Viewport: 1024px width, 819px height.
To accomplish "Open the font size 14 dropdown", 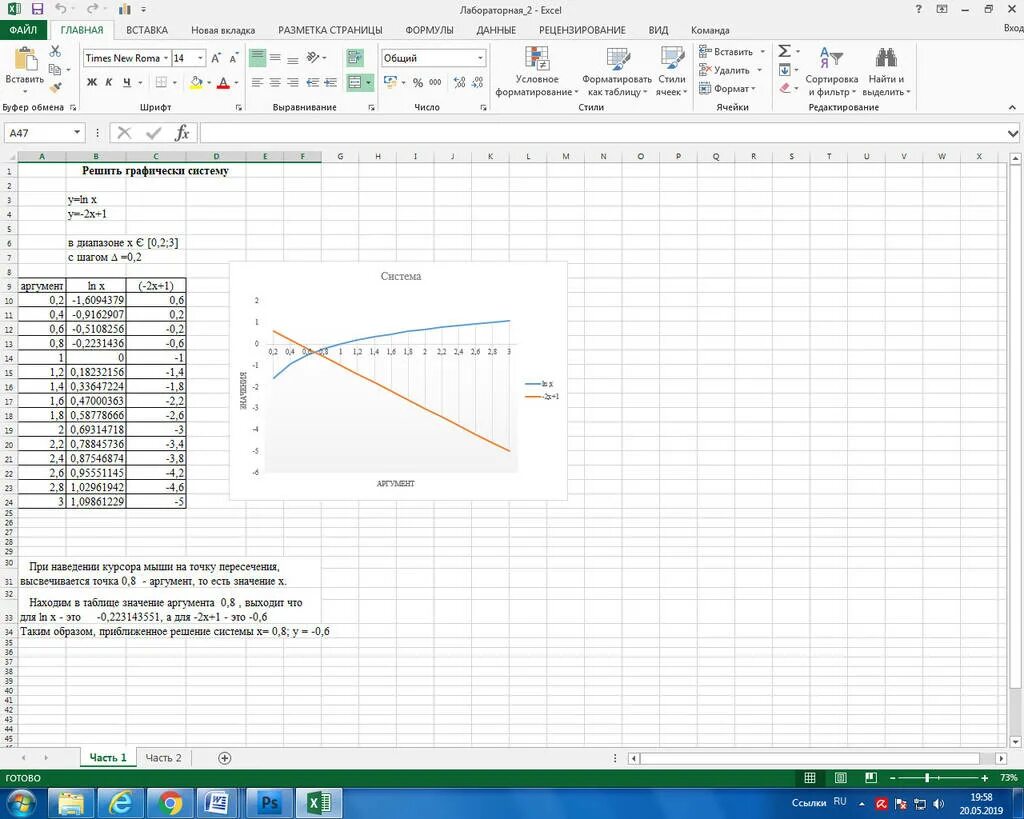I will (x=200, y=58).
